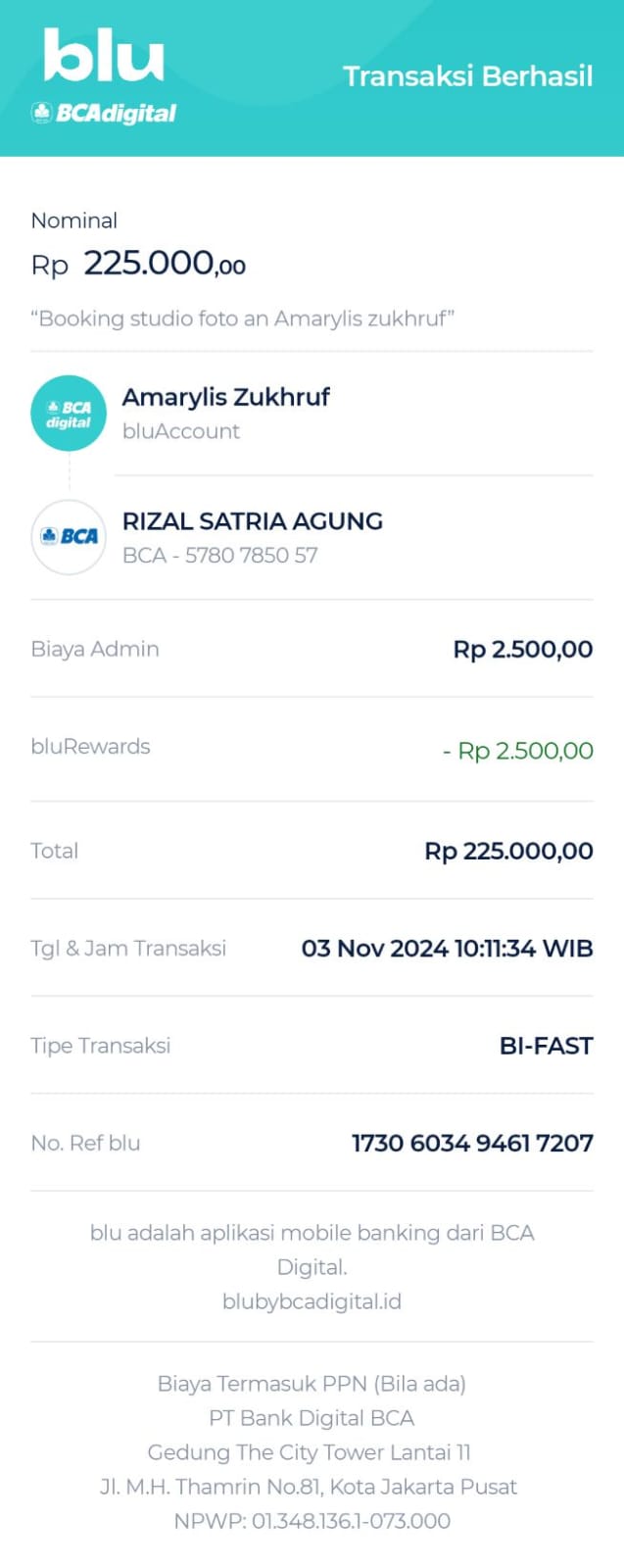Tap the BCA bank icon beside the recipient
The image size is (624, 1568).
click(x=69, y=536)
